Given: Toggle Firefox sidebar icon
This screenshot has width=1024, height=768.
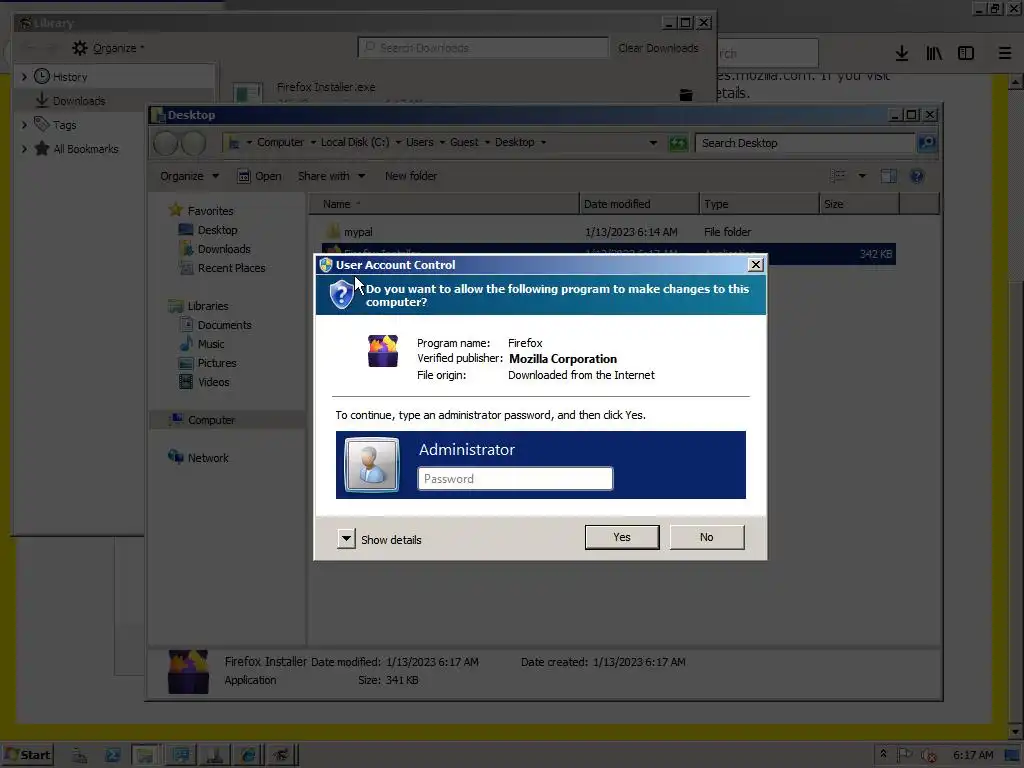Looking at the screenshot, I should coord(966,53).
